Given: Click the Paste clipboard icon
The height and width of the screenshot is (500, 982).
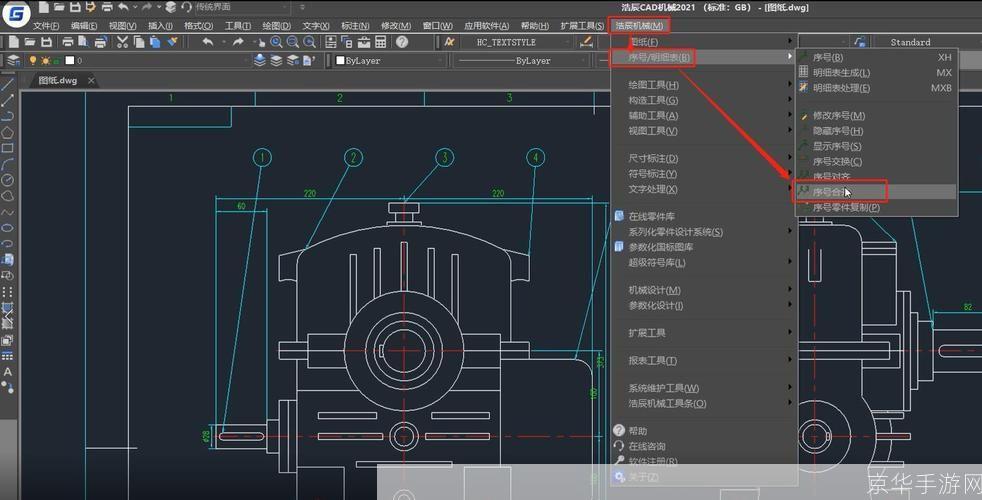Looking at the screenshot, I should click(155, 42).
